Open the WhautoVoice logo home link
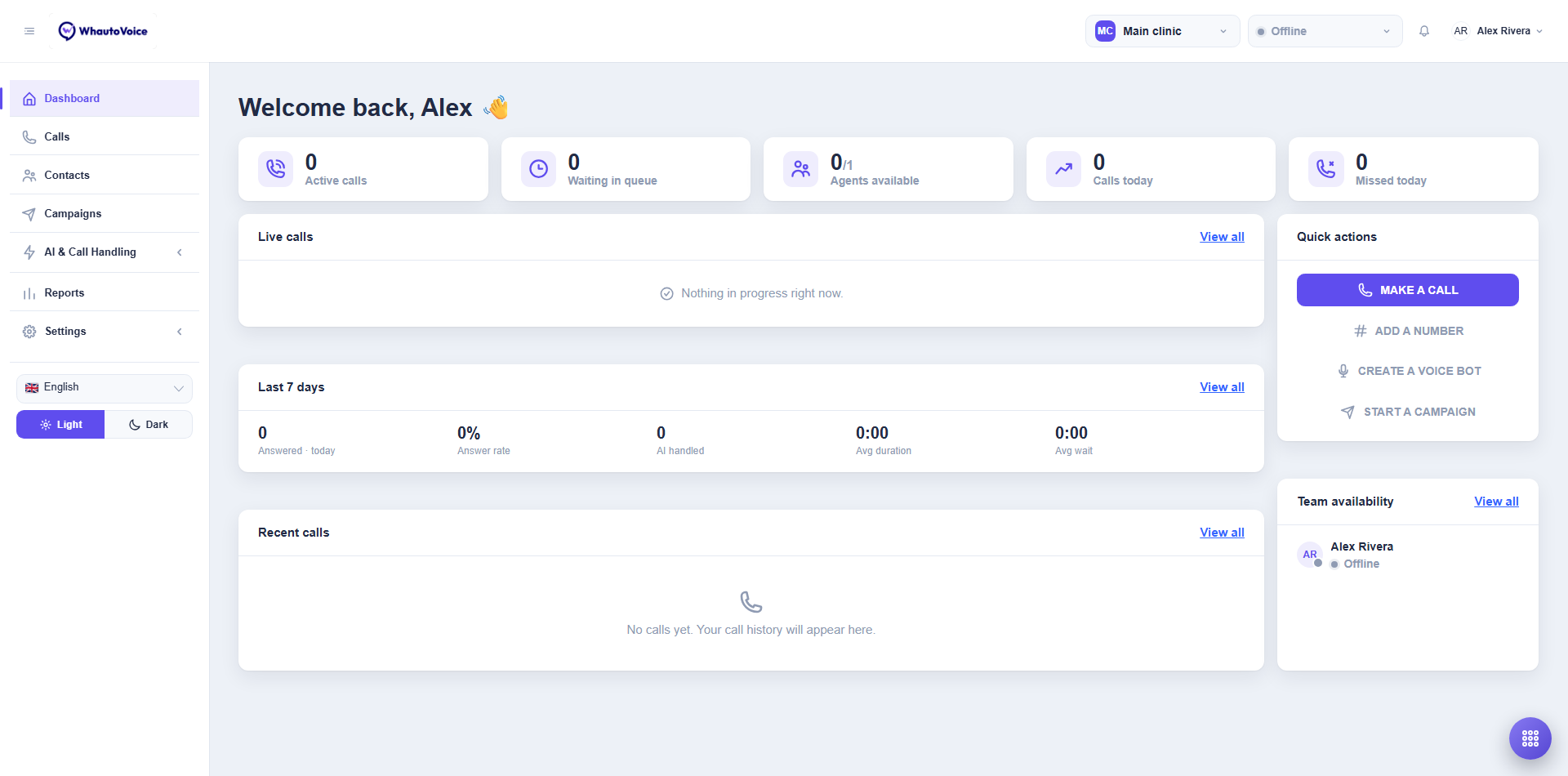The width and height of the screenshot is (1568, 776). [103, 31]
